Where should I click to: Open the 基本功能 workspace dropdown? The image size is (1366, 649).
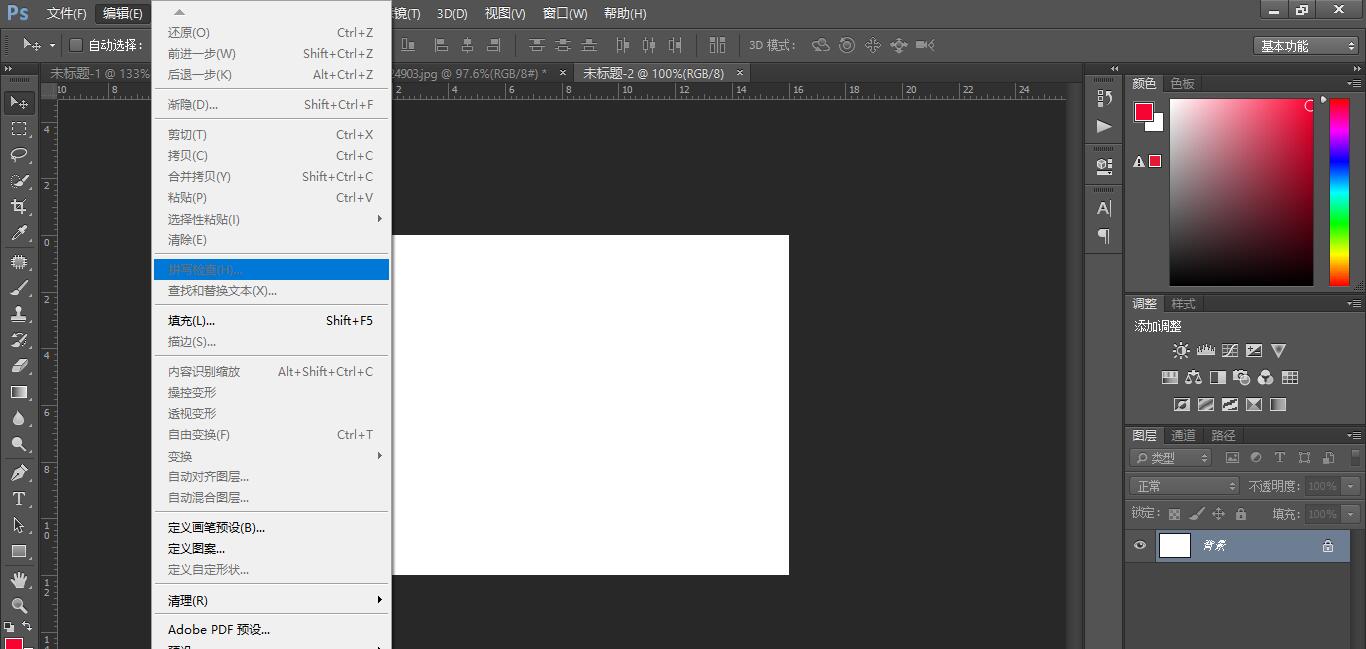click(x=1306, y=46)
